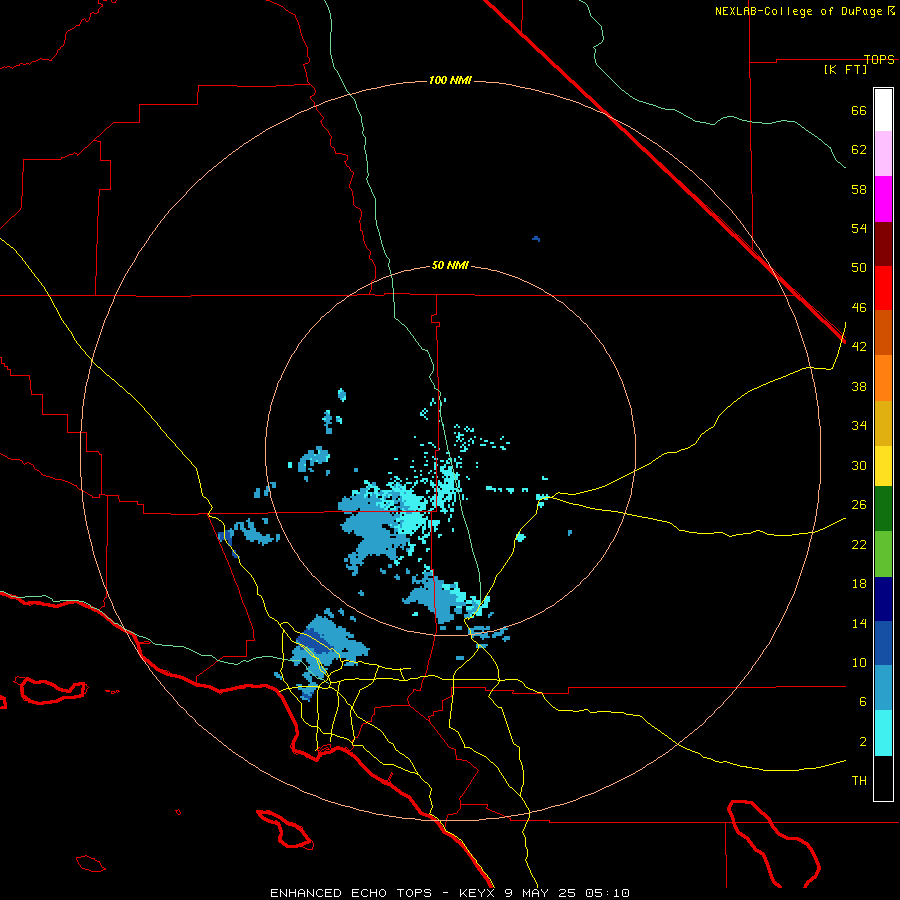Click the white swatch on the color scale
Image resolution: width=900 pixels, height=900 pixels.
[x=883, y=110]
